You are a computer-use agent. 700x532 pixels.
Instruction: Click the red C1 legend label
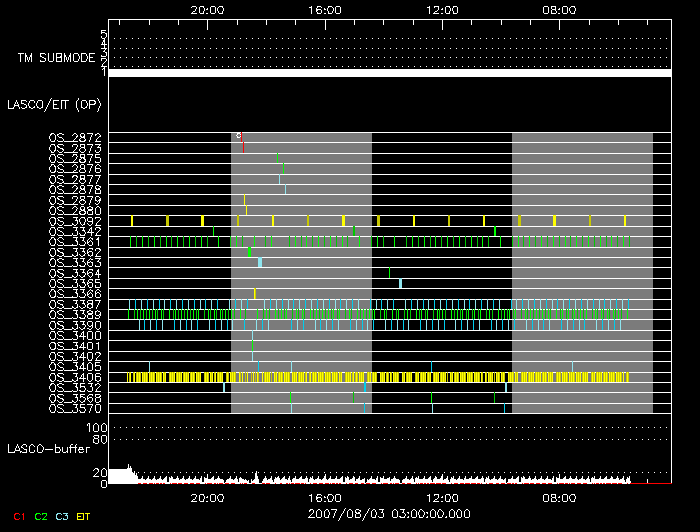pyautogui.click(x=16, y=516)
